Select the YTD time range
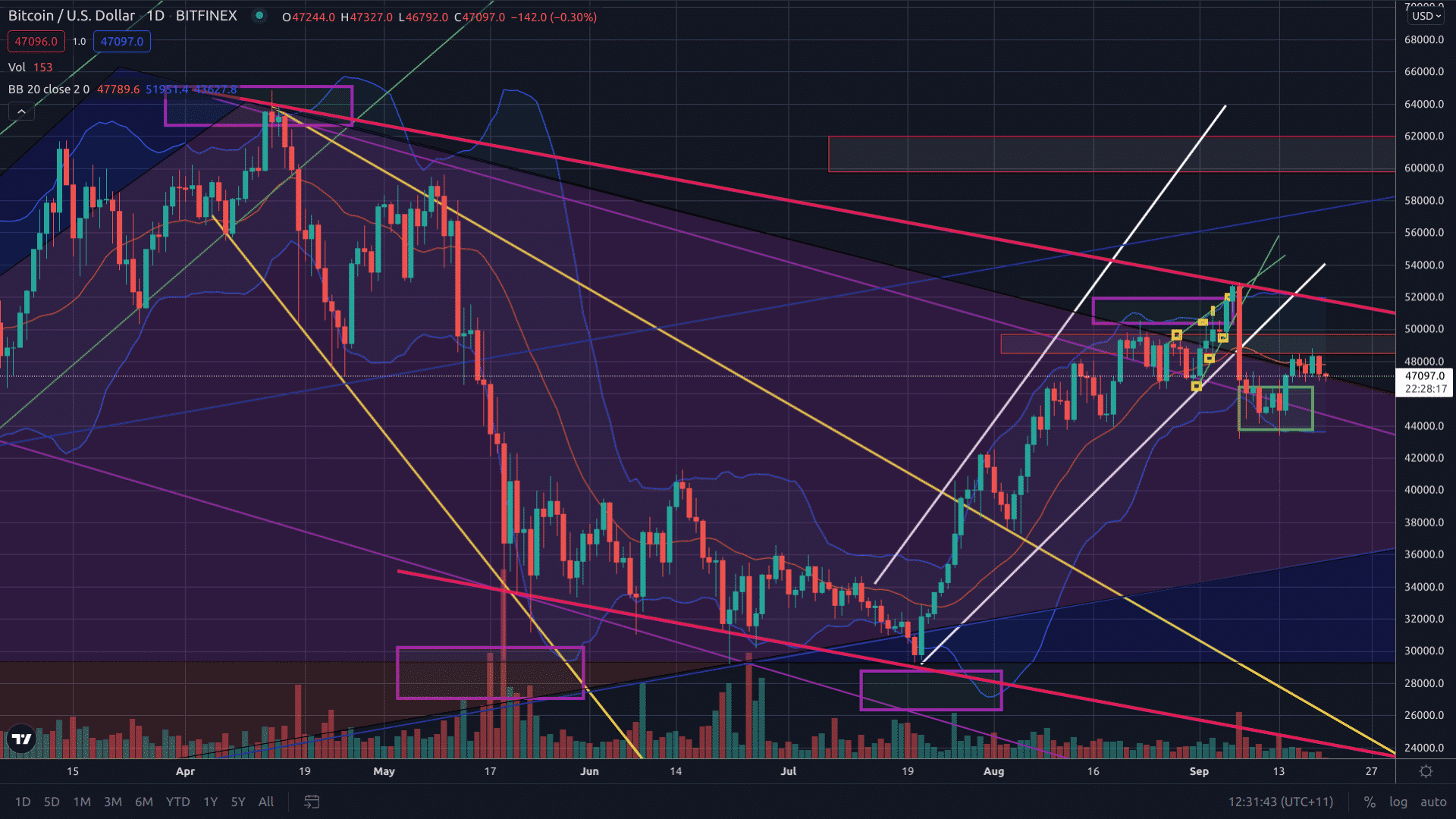Image resolution: width=1456 pixels, height=819 pixels. (x=178, y=802)
